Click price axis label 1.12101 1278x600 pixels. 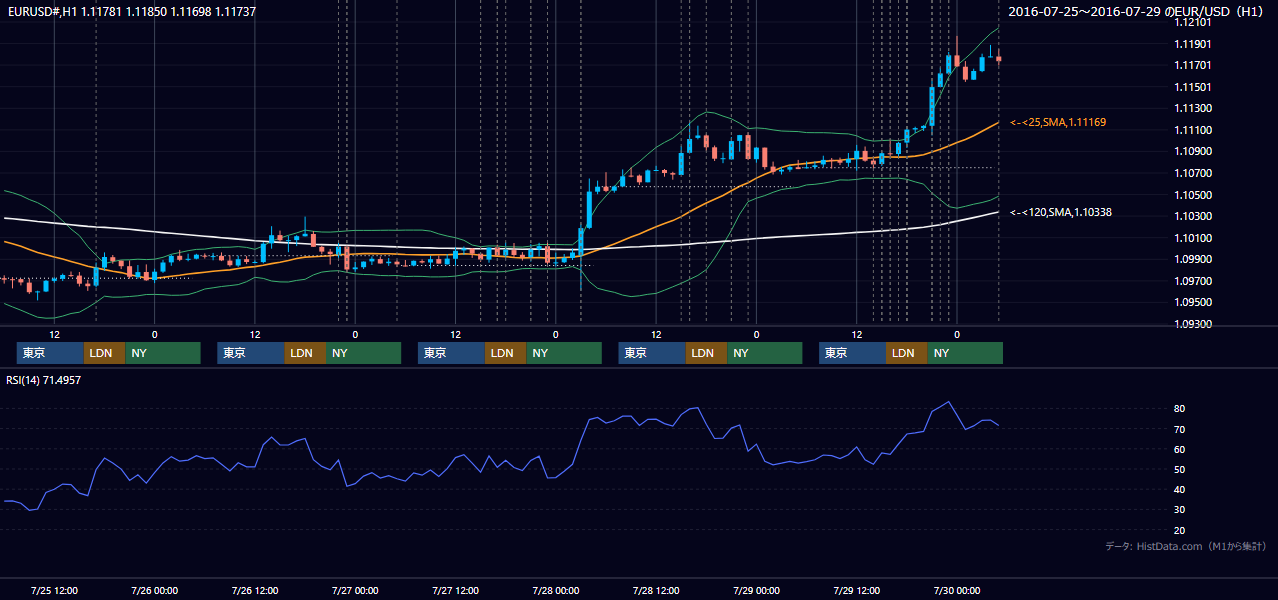(1193, 22)
